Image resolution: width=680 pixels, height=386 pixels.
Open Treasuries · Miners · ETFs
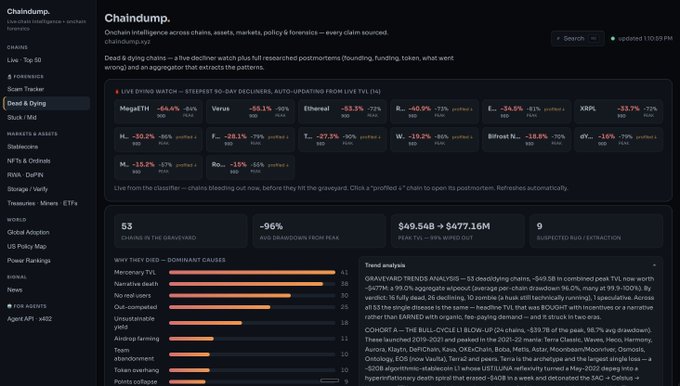(42, 203)
